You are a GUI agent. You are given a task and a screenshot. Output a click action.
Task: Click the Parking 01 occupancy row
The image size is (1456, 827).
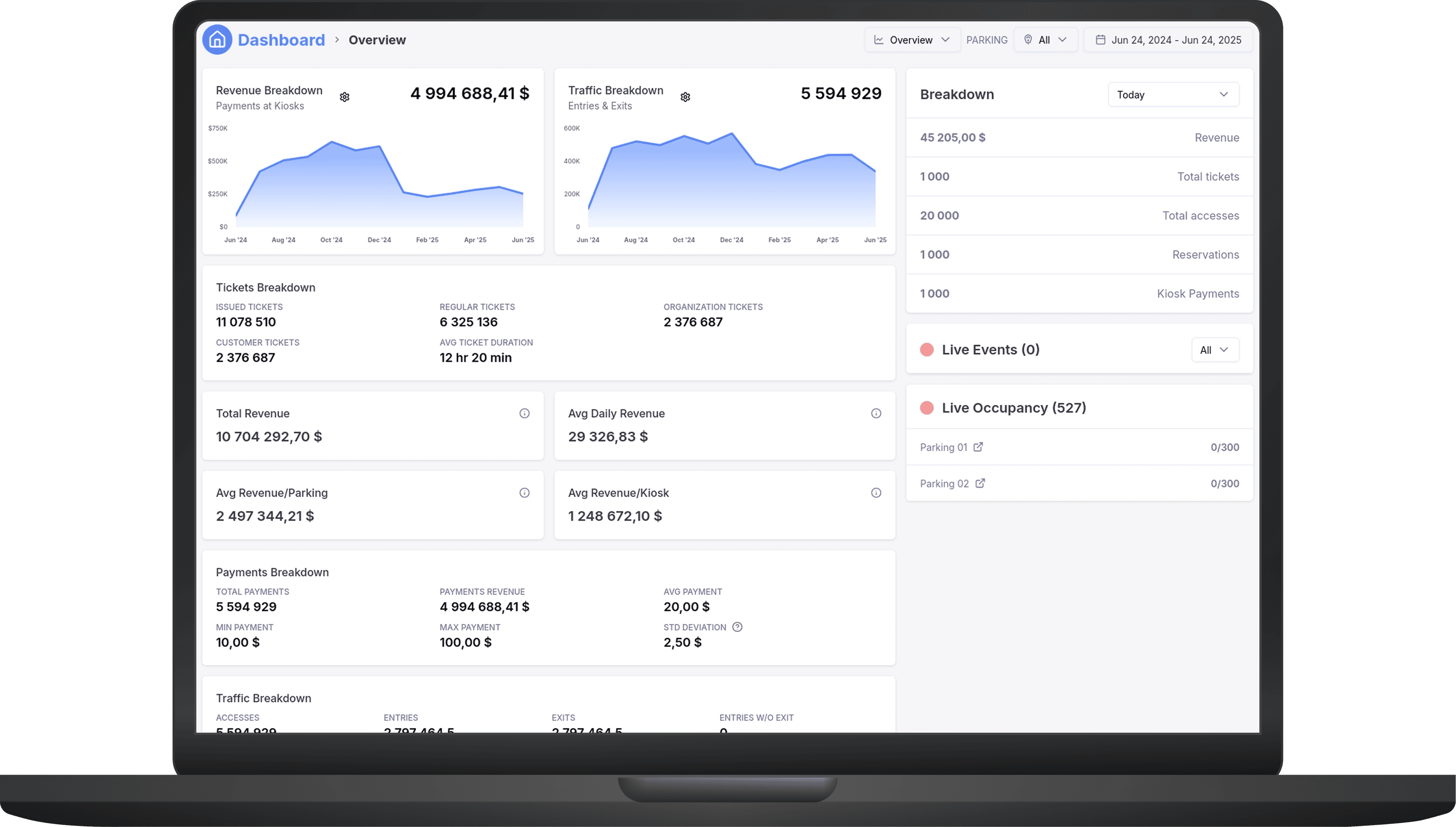(1078, 448)
